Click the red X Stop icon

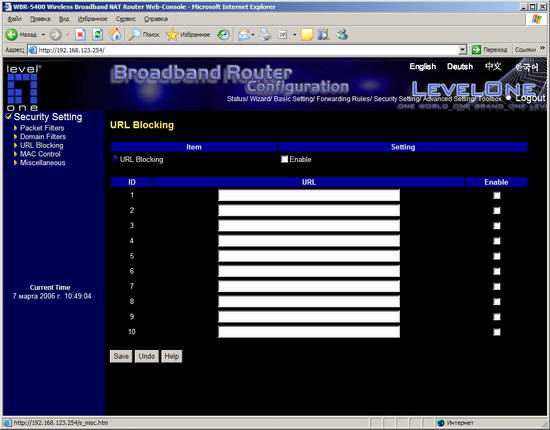tap(80, 34)
